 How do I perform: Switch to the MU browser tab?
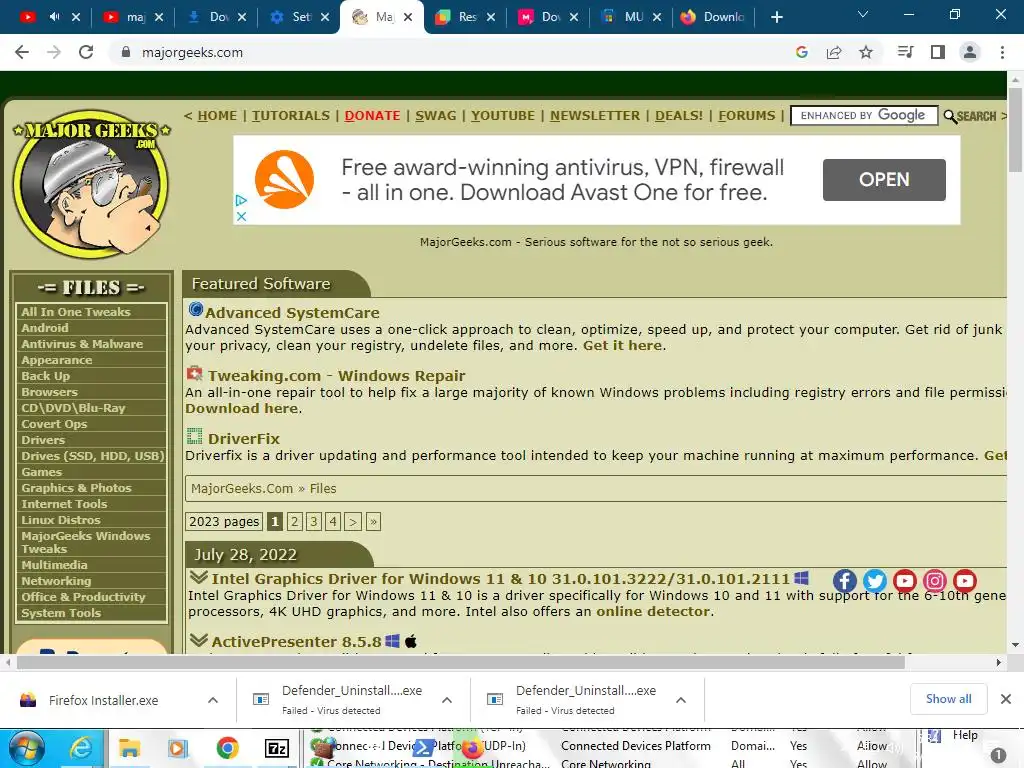(x=632, y=17)
